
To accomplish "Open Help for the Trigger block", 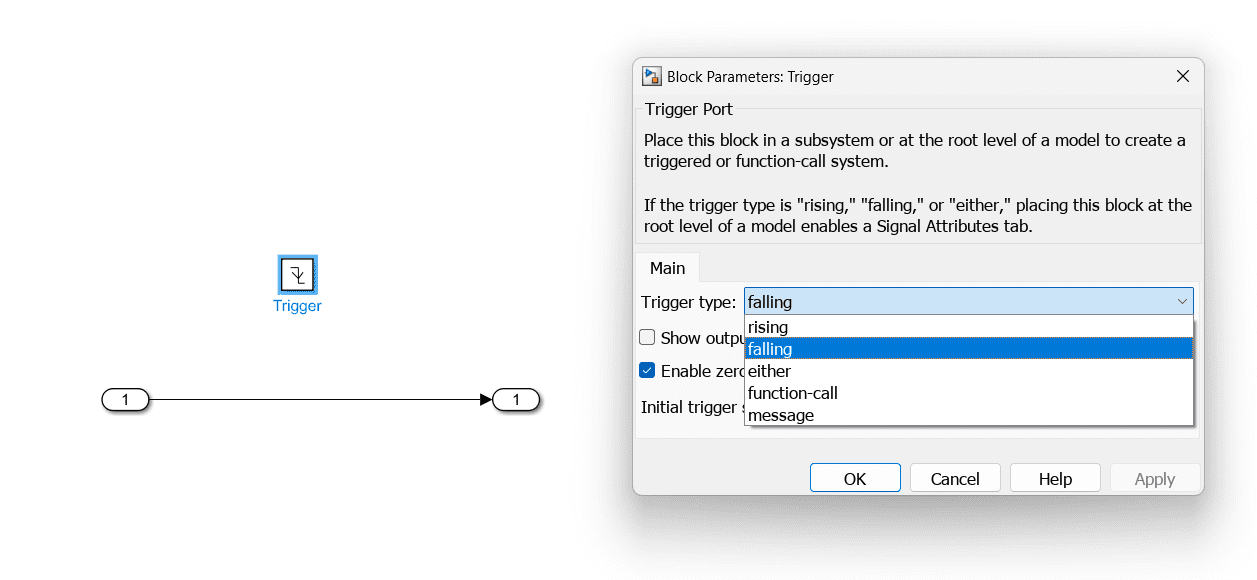I will point(1054,479).
